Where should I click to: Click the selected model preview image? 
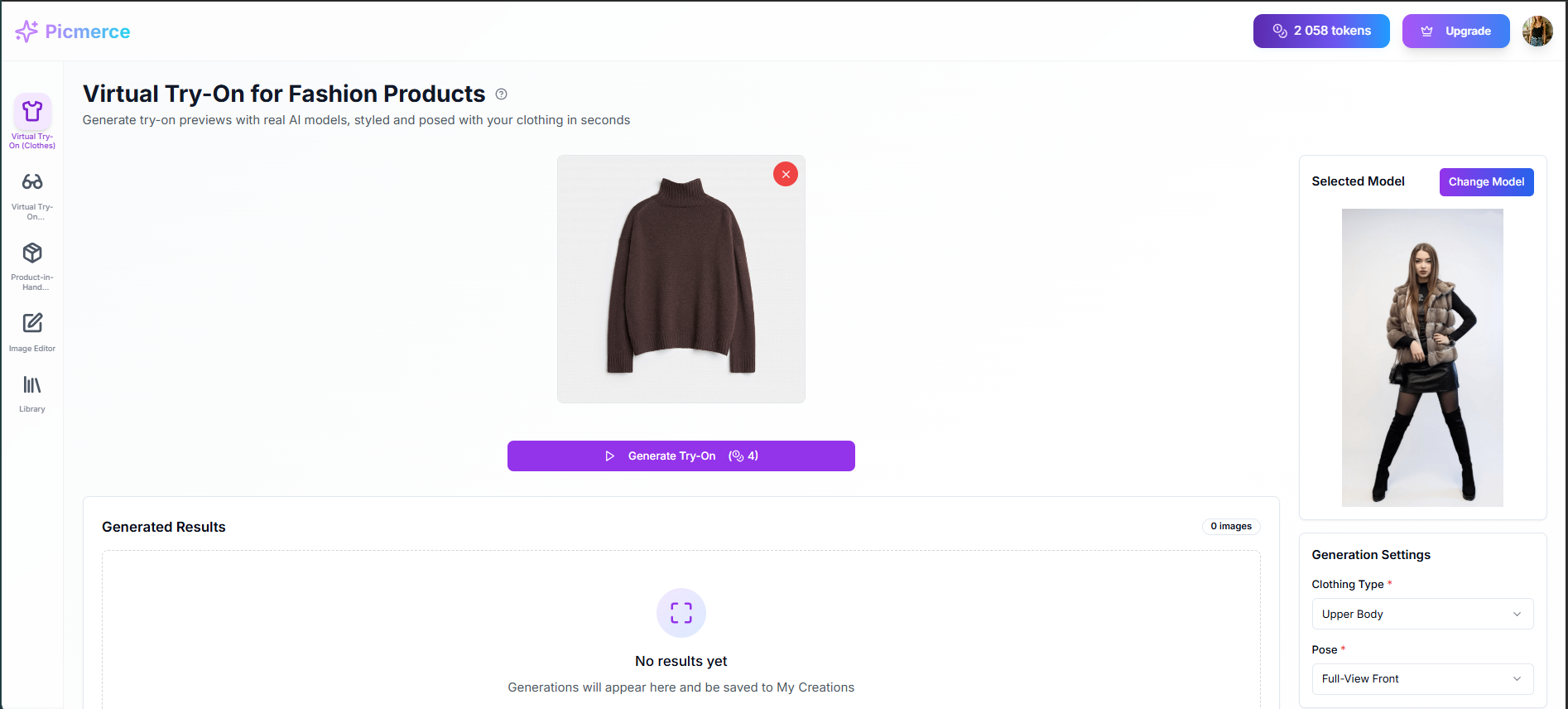[1422, 357]
